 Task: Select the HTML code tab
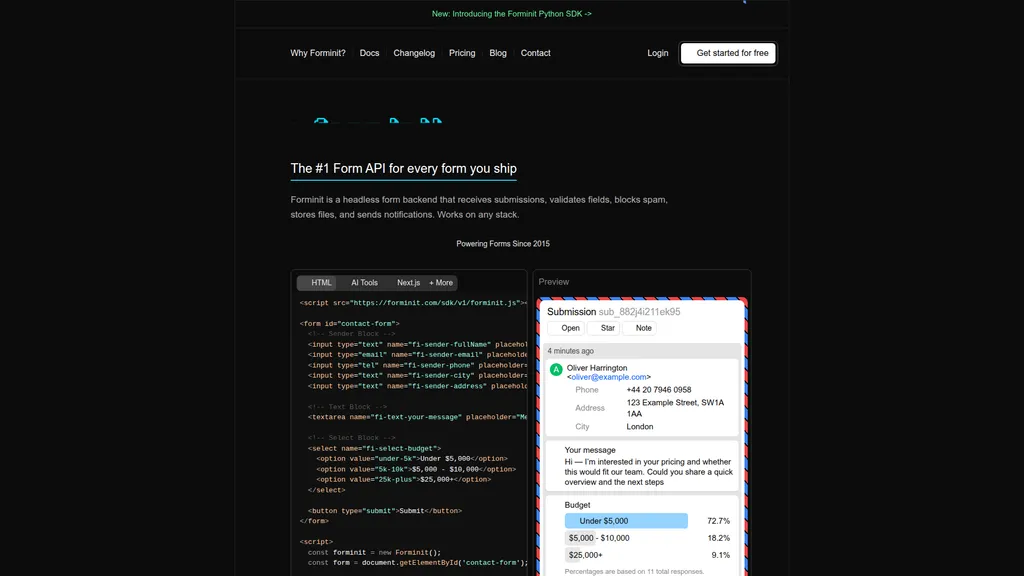[x=317, y=283]
